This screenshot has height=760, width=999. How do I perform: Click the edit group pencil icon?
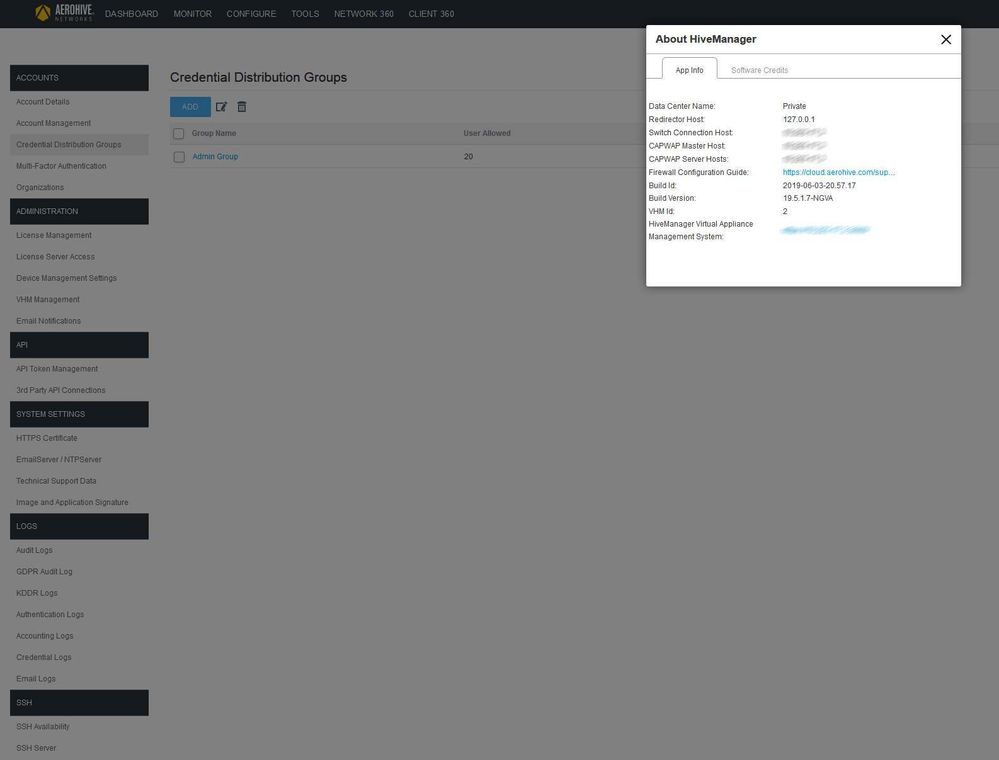click(x=221, y=107)
